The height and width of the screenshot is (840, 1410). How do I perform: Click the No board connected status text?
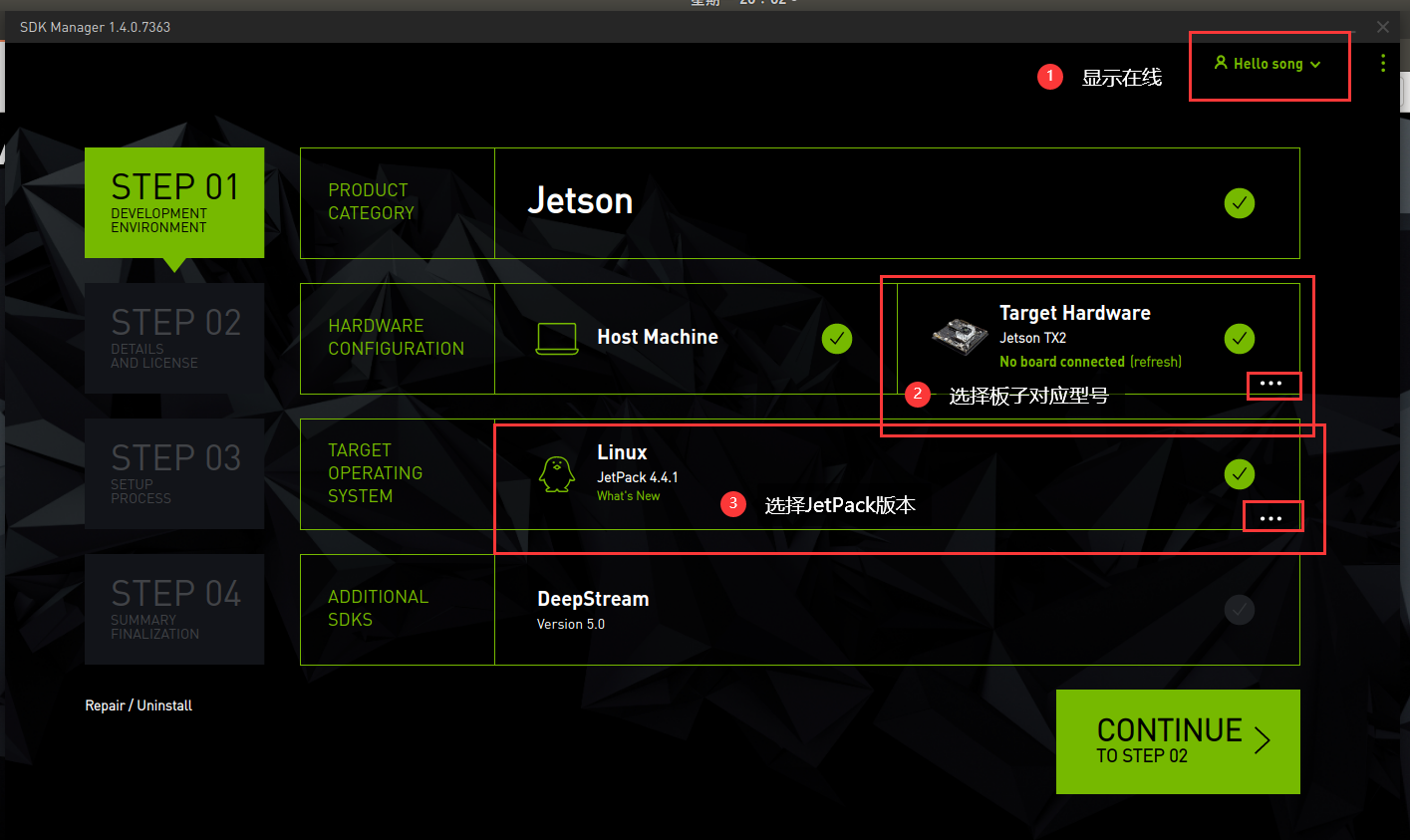1062,362
